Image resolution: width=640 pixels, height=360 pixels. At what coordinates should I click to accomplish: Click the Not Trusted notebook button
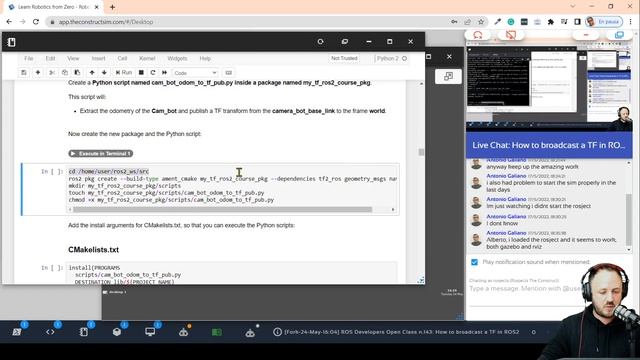click(x=344, y=58)
